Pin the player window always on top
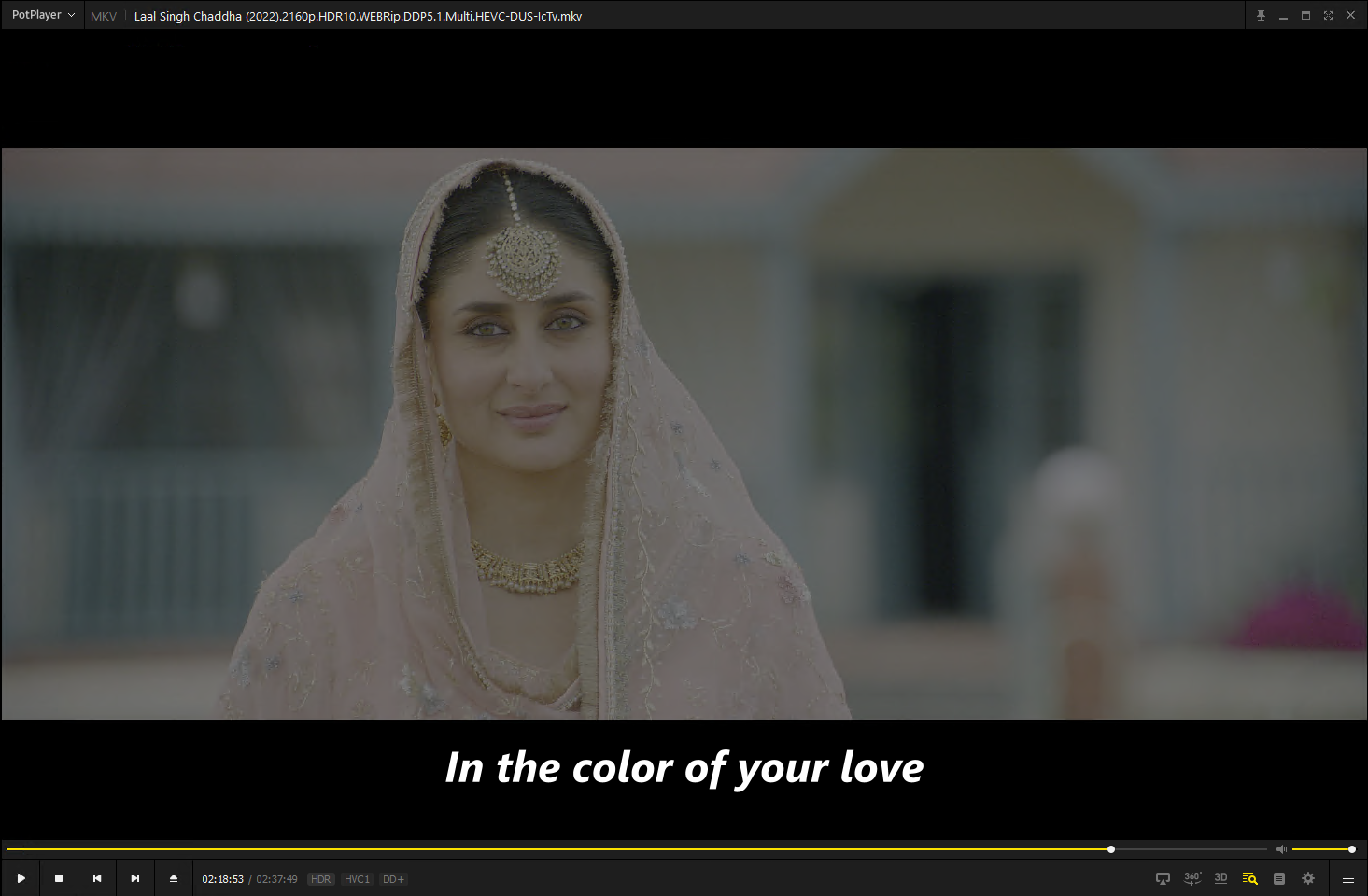1368x896 pixels. [x=1261, y=15]
